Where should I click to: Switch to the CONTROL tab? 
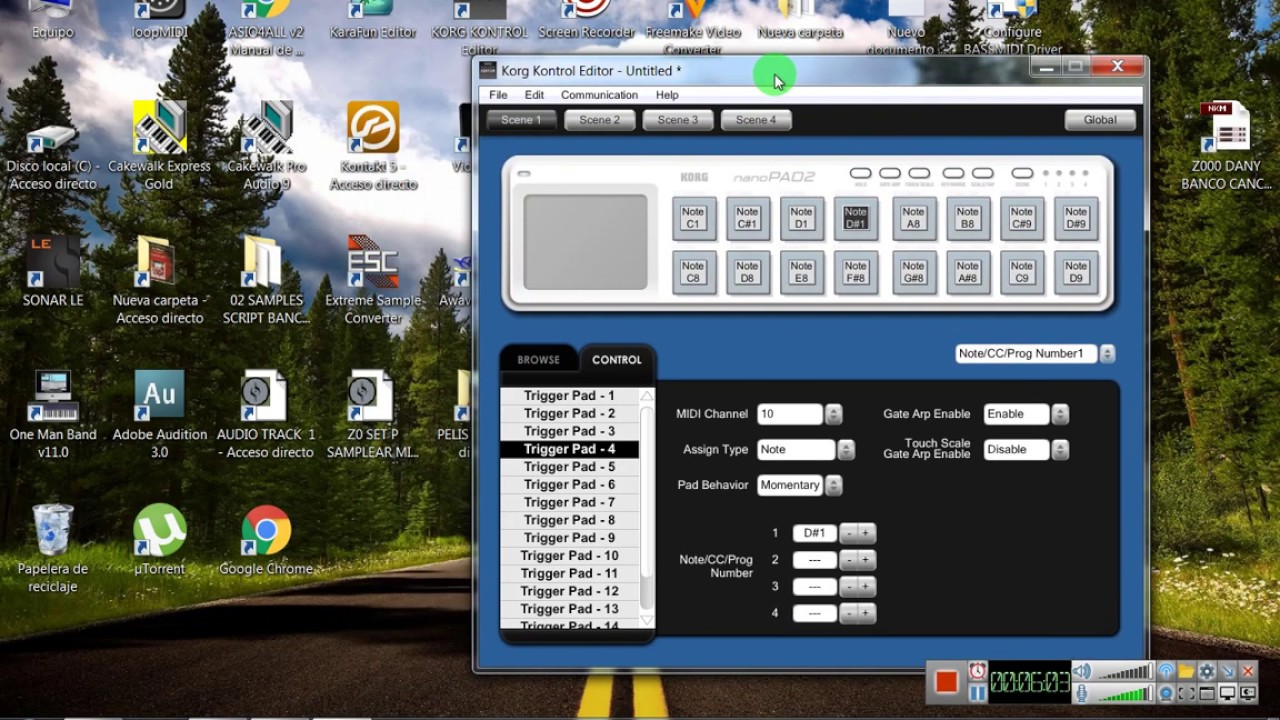[617, 360]
